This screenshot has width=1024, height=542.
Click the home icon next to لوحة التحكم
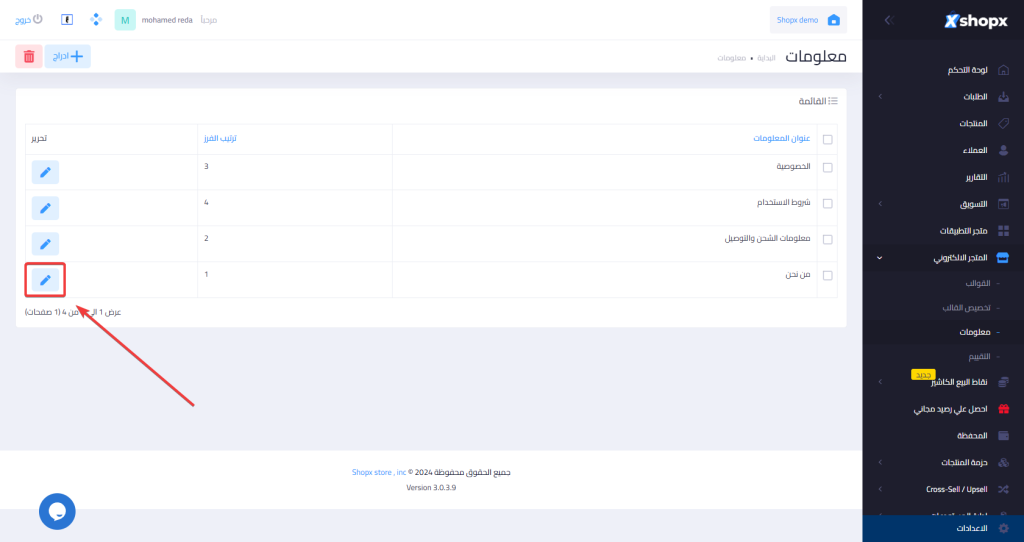[x=1004, y=71]
